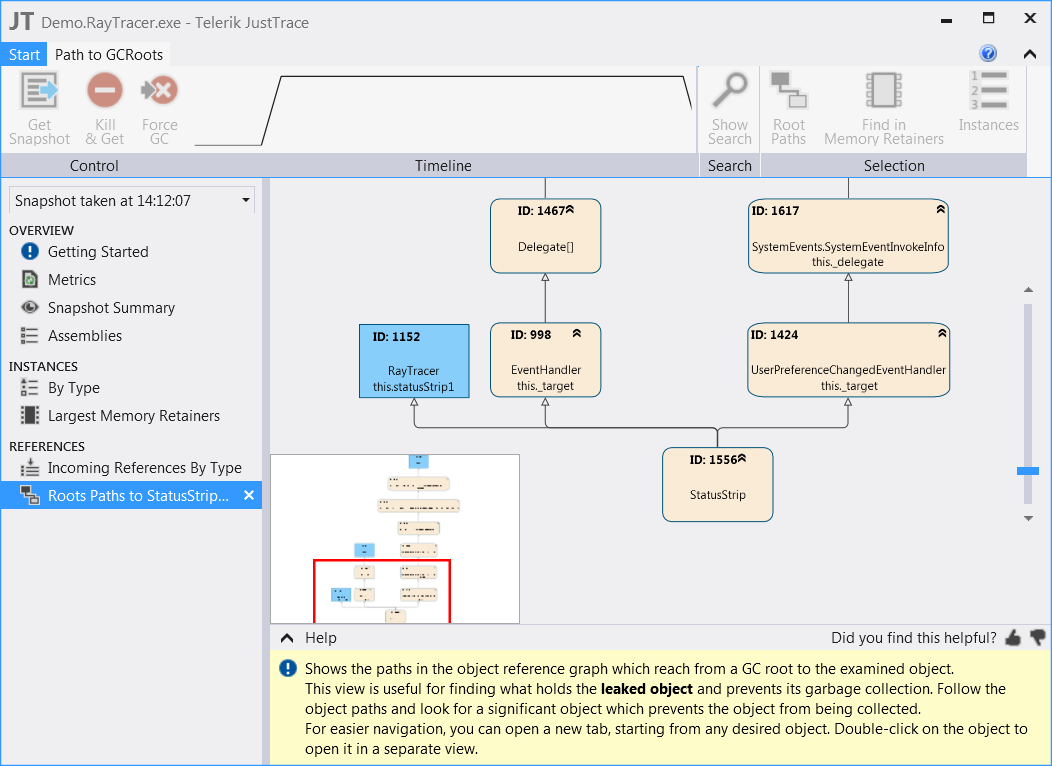Click the memory timeline graph

[443, 109]
